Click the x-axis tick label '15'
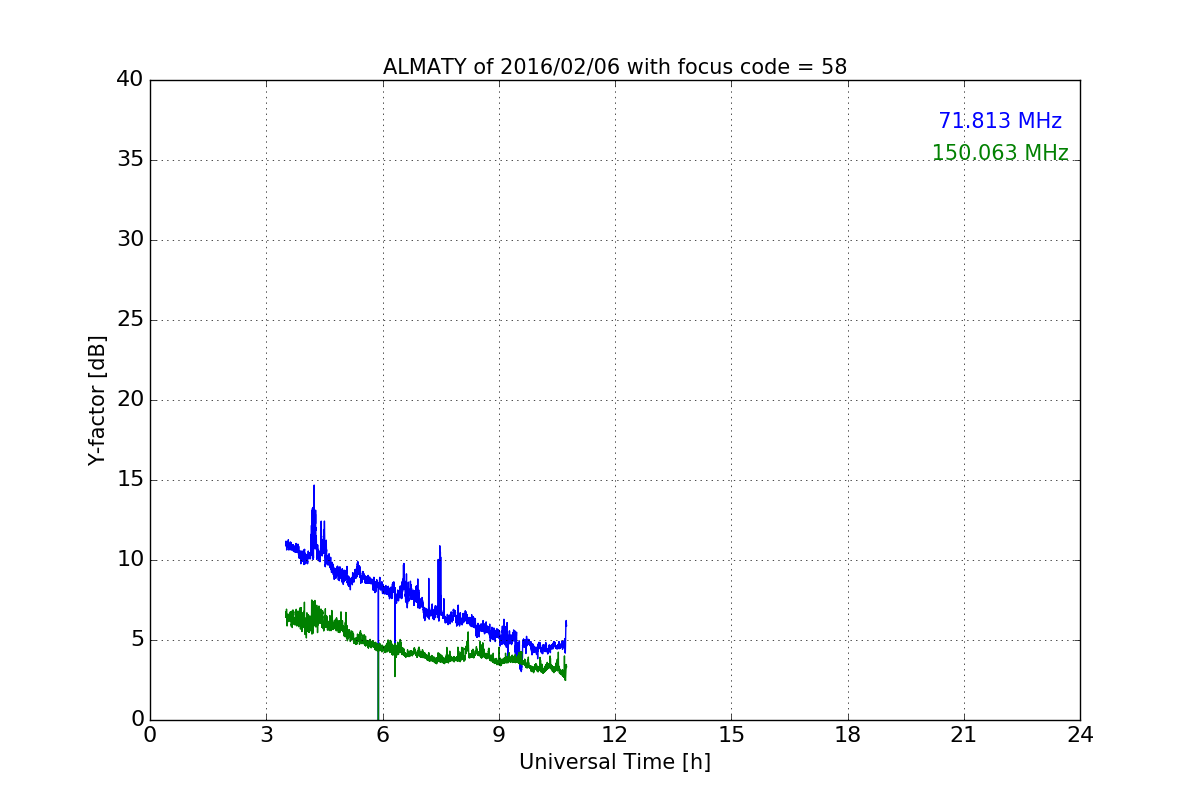The width and height of the screenshot is (1200, 800). pos(731,735)
